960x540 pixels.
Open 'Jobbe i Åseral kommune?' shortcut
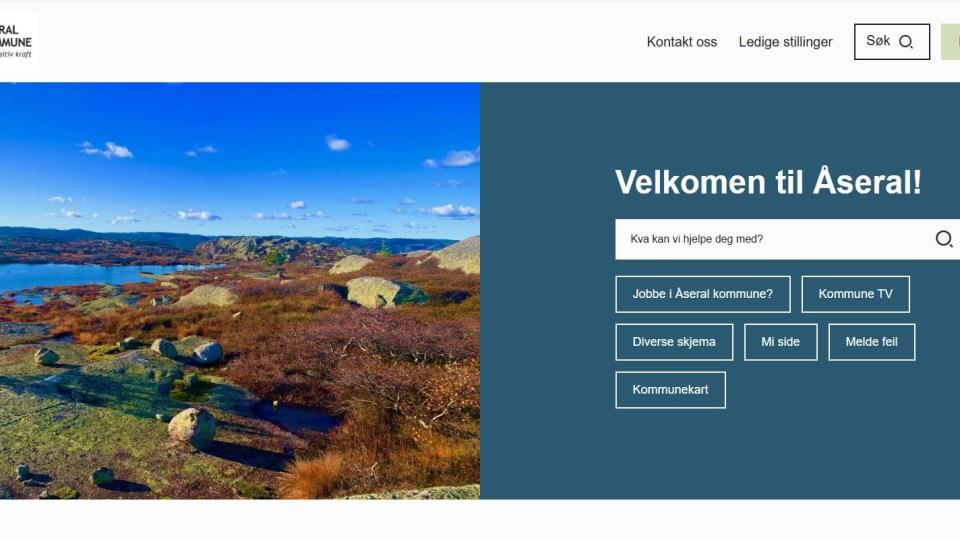pyautogui.click(x=703, y=294)
